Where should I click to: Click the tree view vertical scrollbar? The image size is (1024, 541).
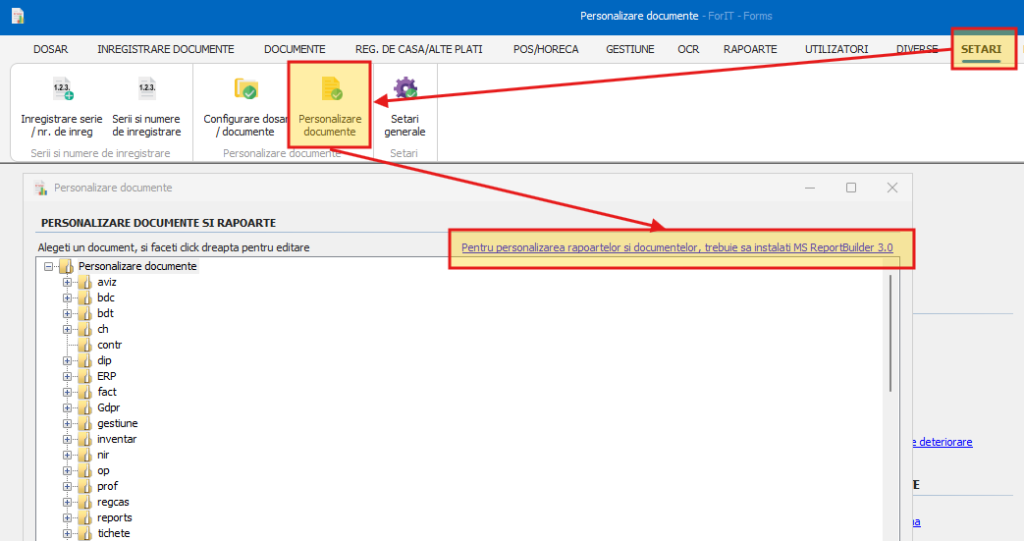pos(889,332)
